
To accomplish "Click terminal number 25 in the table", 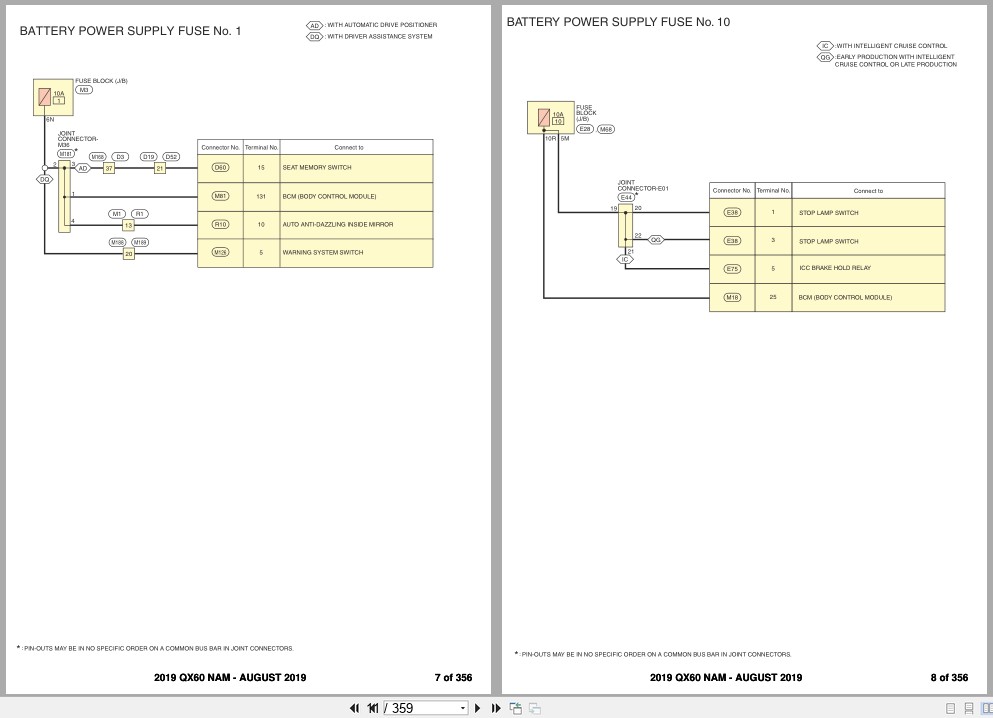I will click(x=773, y=297).
